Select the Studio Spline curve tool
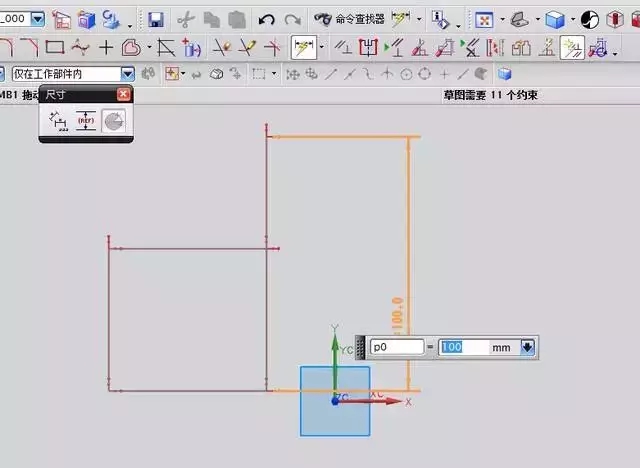Image resolution: width=640 pixels, height=468 pixels. (80, 47)
